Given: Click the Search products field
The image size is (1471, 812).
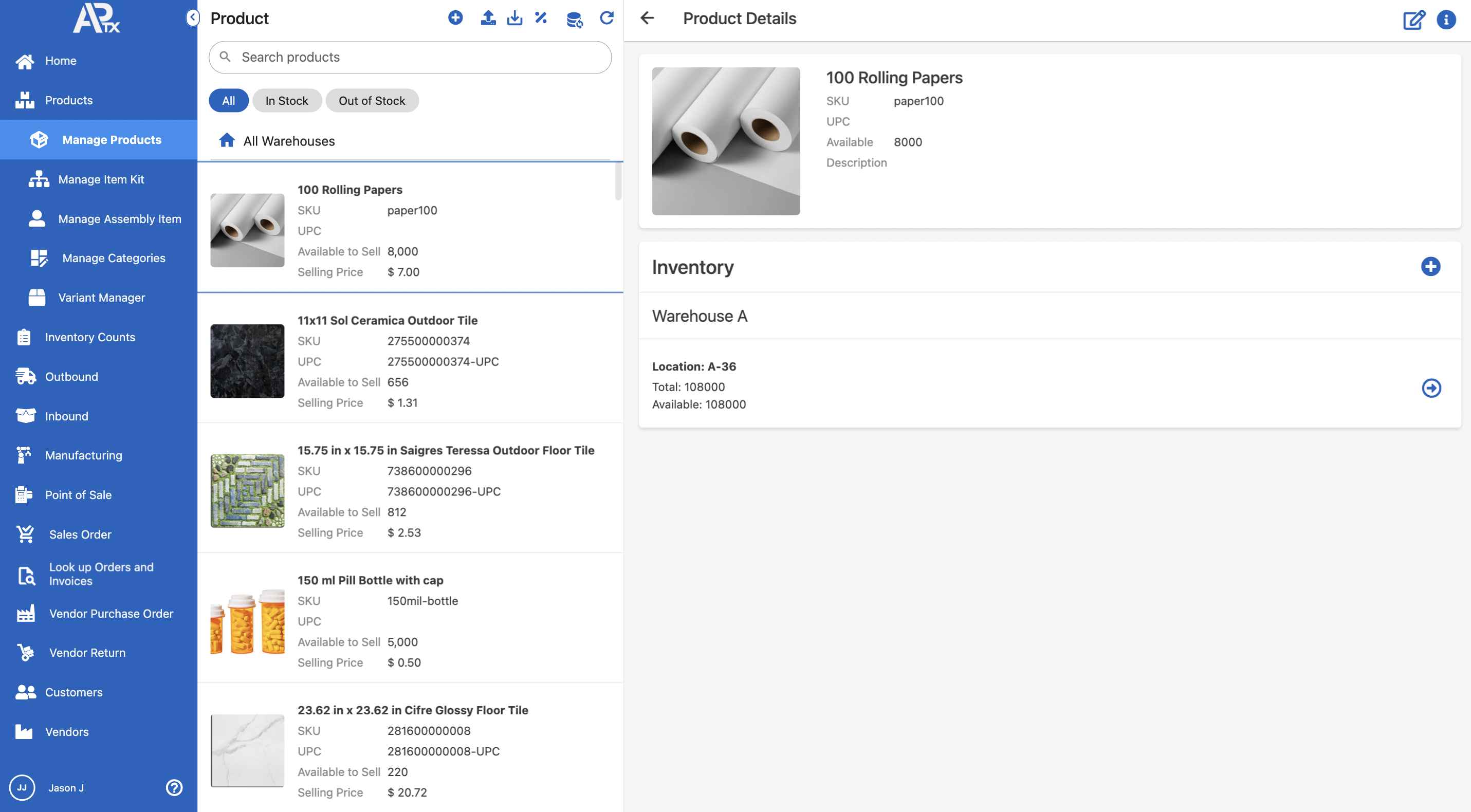Looking at the screenshot, I should 410,57.
